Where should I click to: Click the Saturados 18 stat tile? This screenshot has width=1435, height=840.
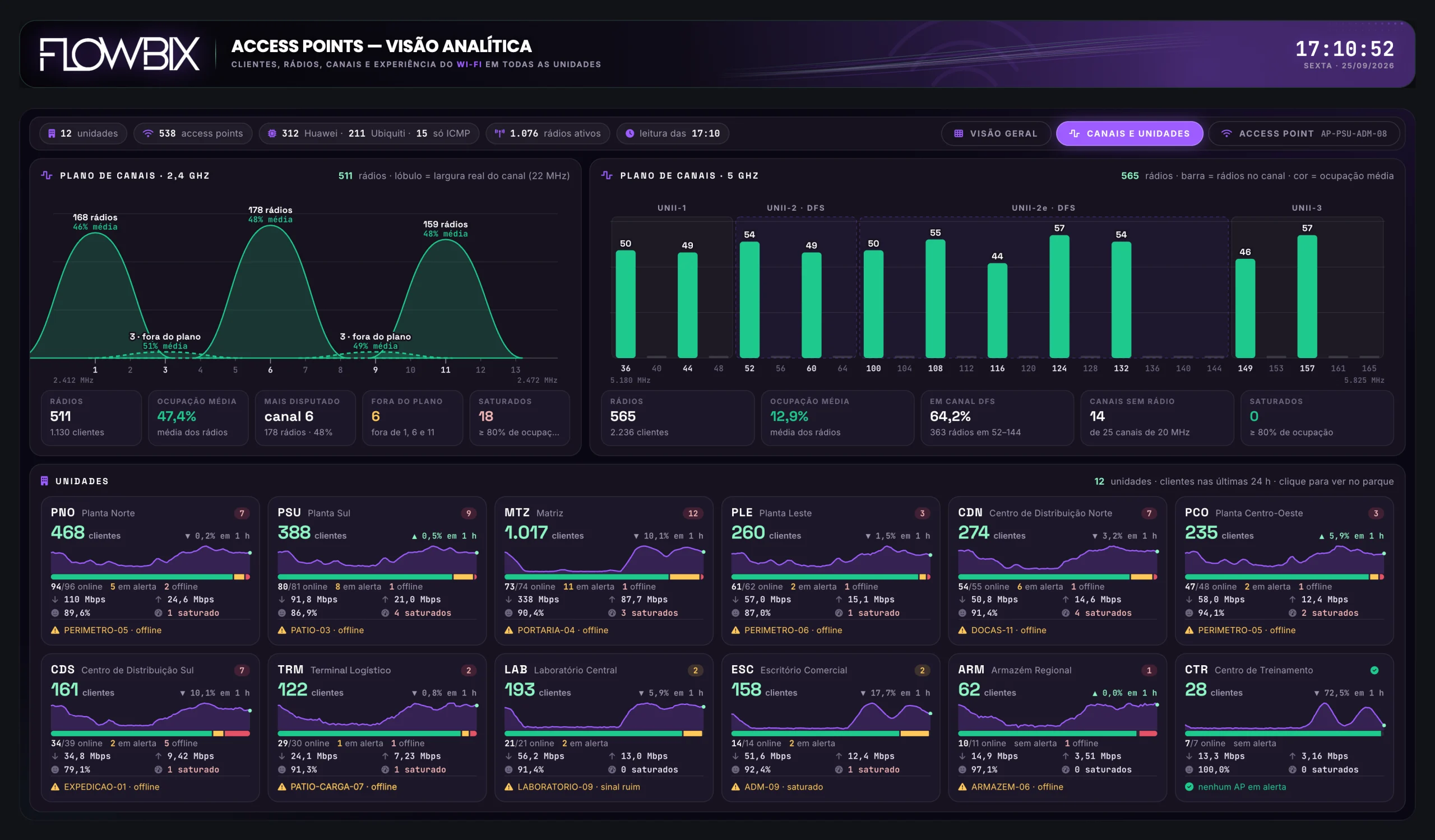519,417
